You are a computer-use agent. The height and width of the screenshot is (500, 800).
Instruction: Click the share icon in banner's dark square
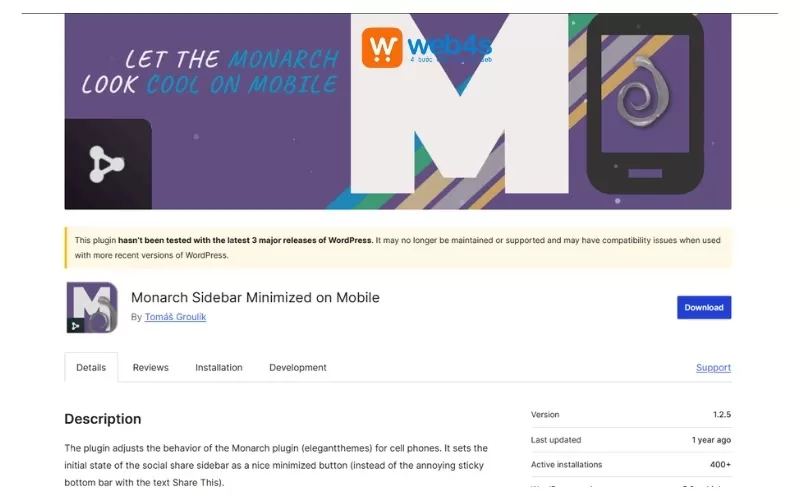106,164
